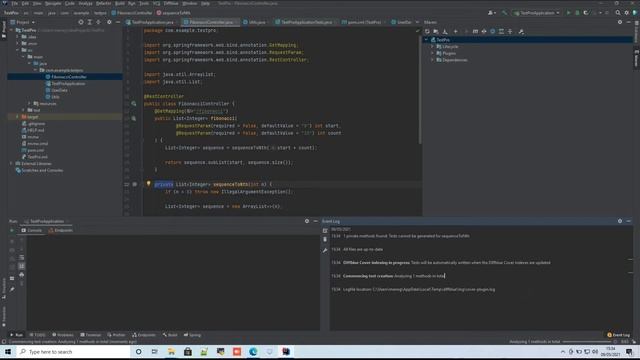Debug TestProApplication with bug icon

tap(577, 13)
